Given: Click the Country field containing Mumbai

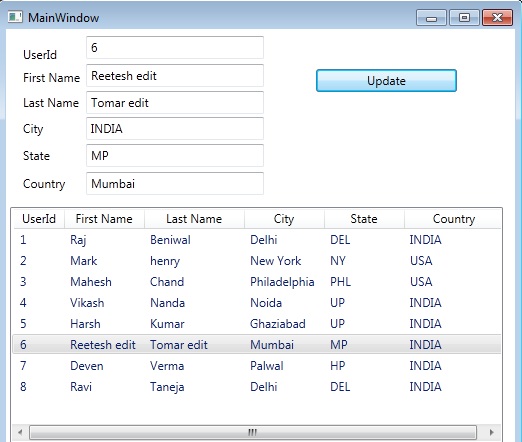Looking at the screenshot, I should [x=175, y=184].
